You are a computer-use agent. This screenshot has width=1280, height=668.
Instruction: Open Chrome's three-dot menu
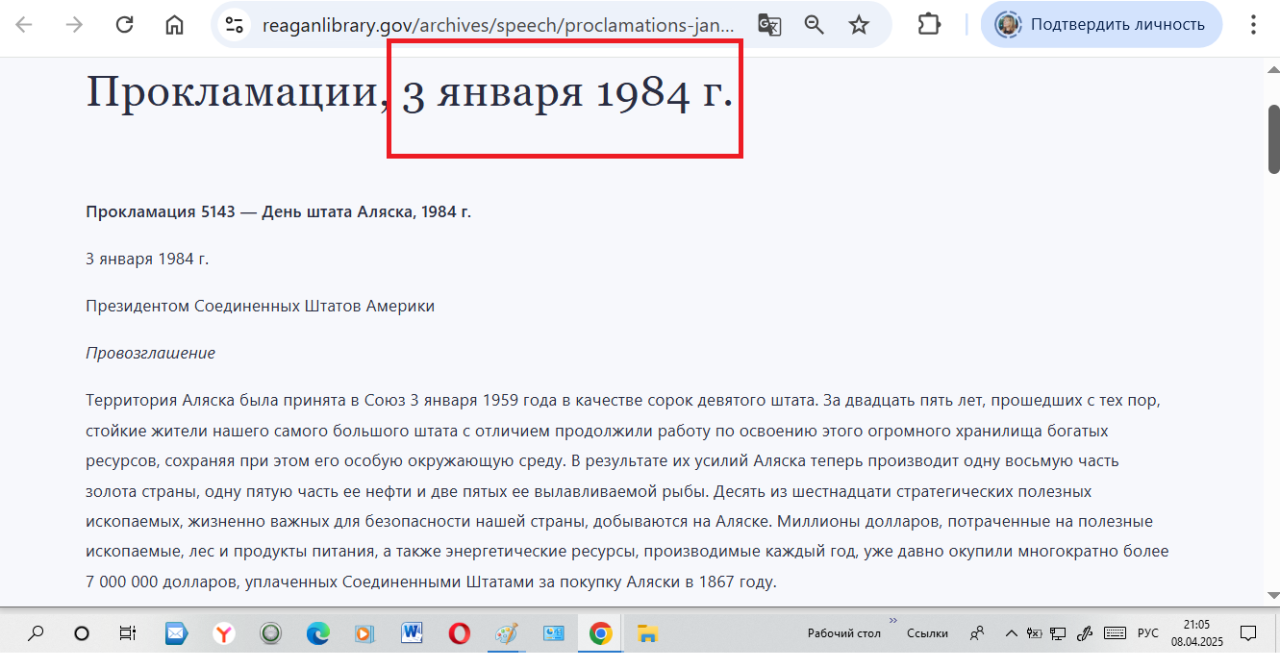(1254, 25)
